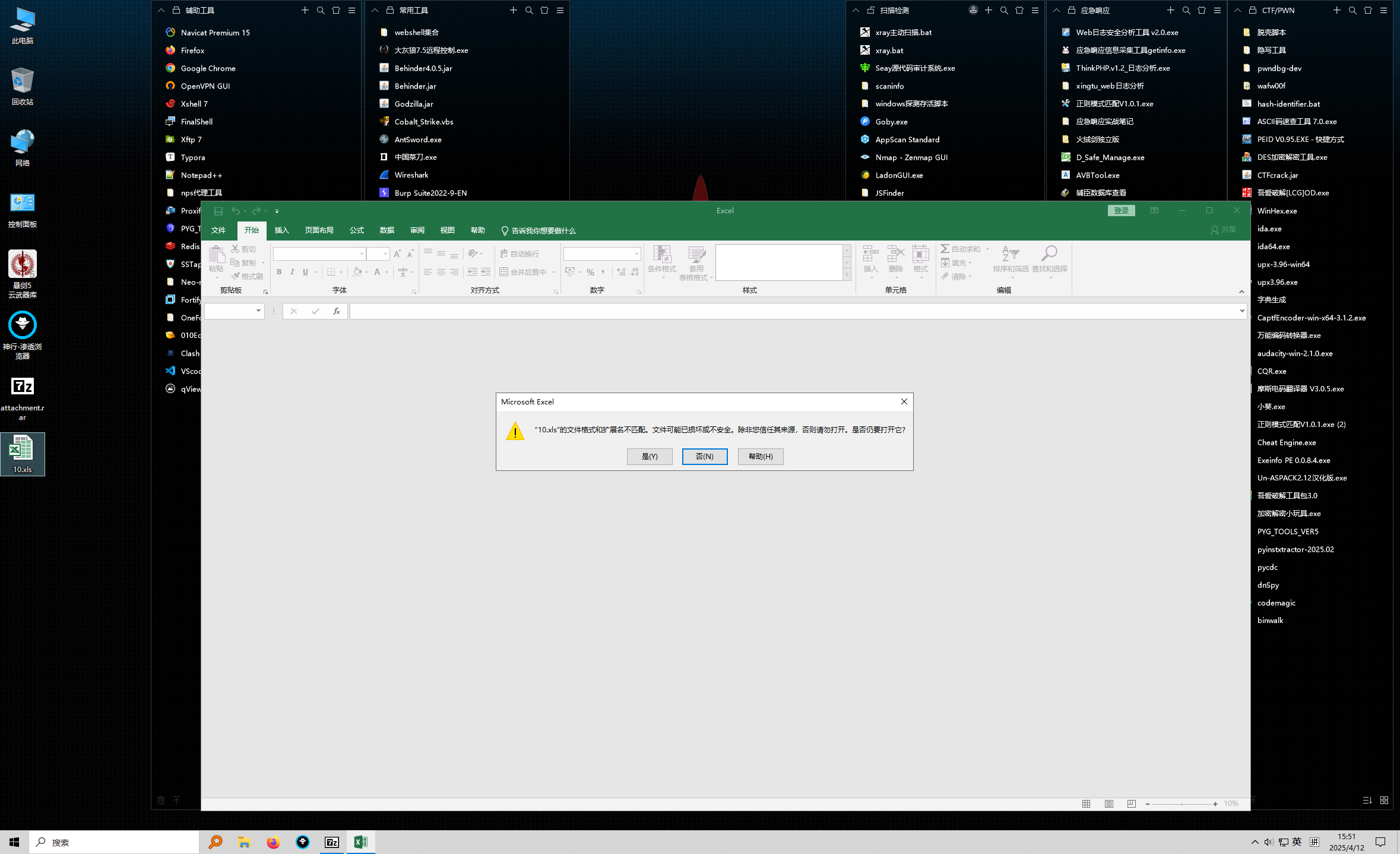Click the add plus icon in CTF/PWN panel

[x=1336, y=10]
